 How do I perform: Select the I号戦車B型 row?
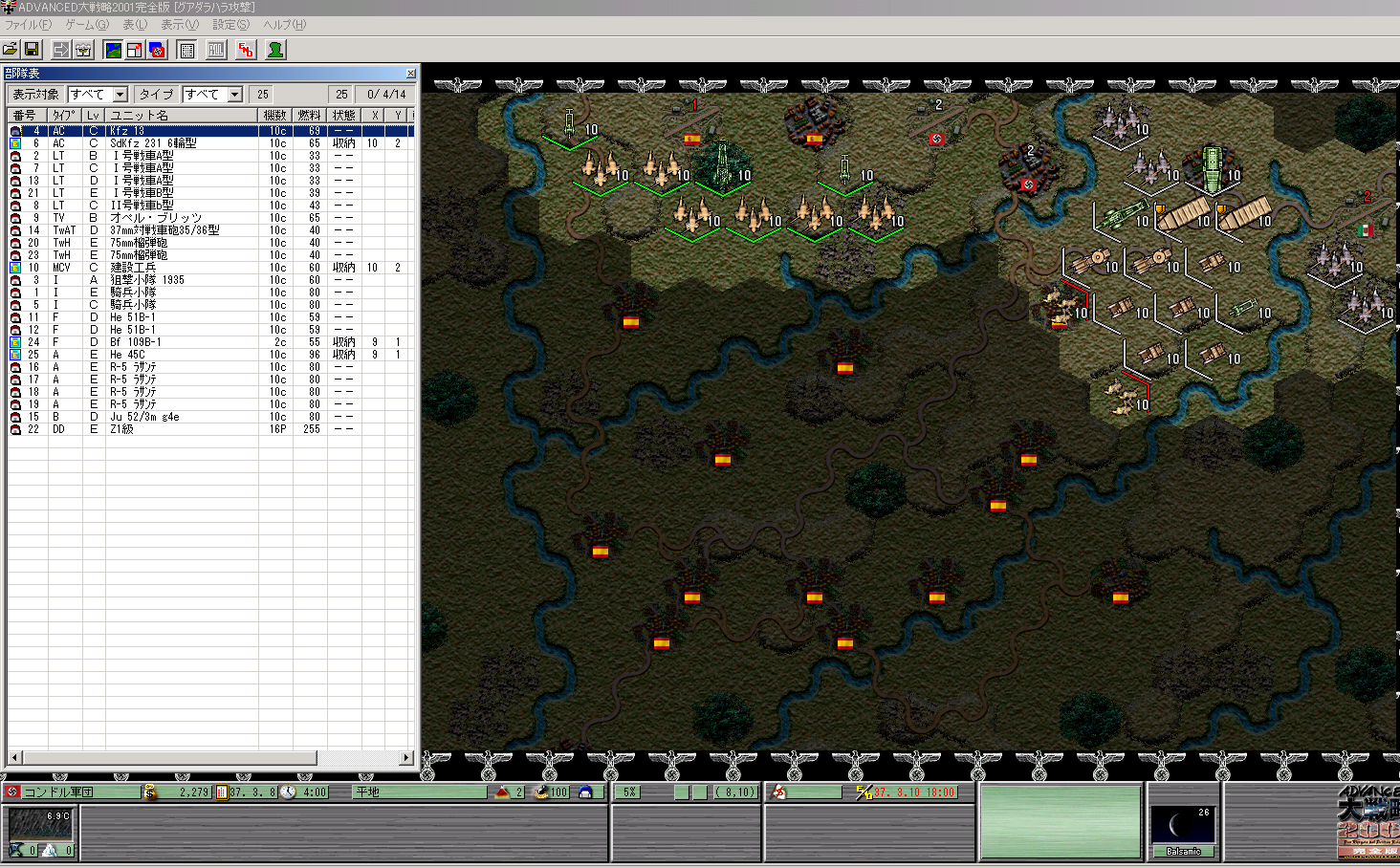click(210, 193)
